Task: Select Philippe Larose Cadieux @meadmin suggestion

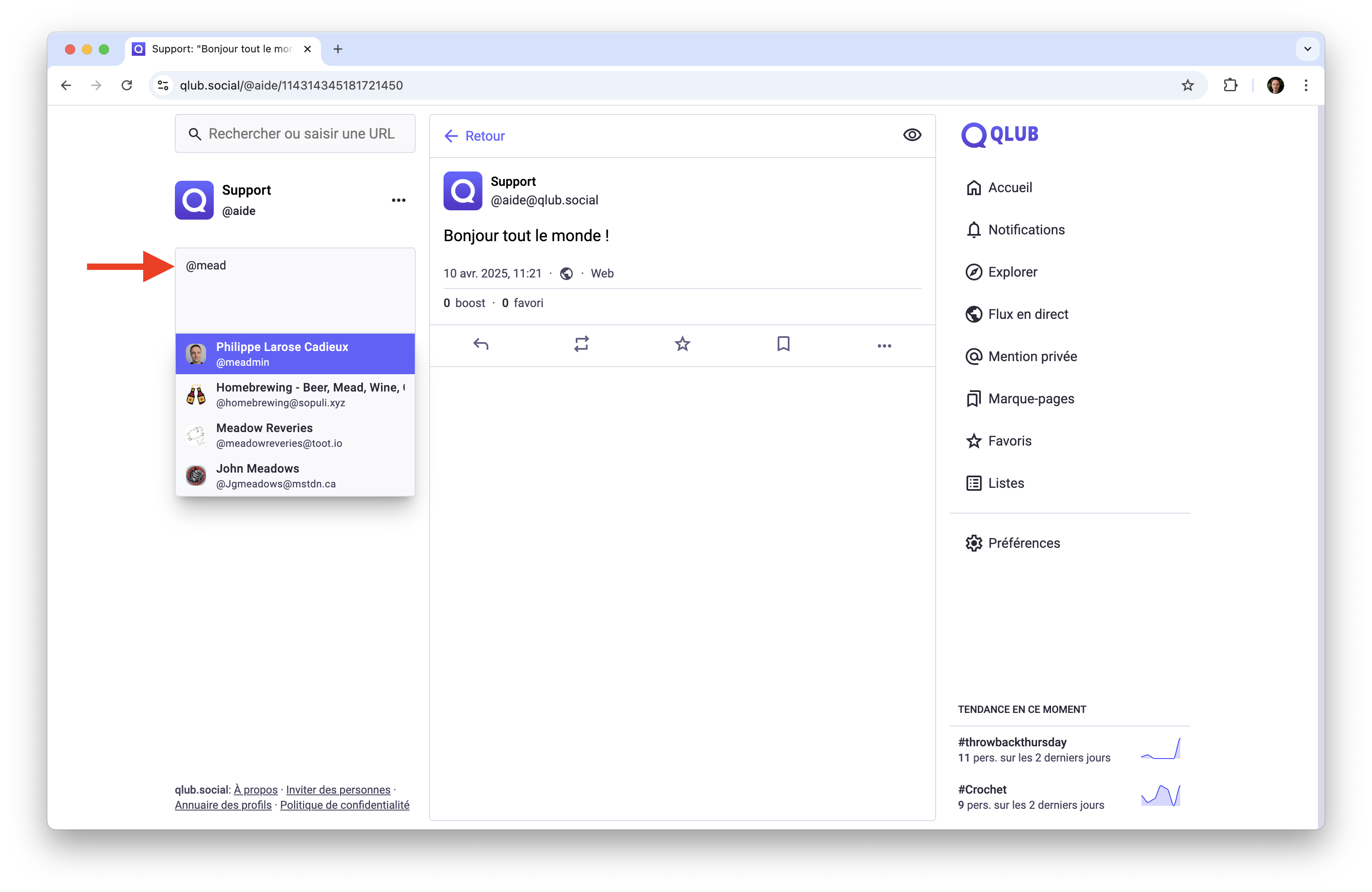Action: (x=295, y=354)
